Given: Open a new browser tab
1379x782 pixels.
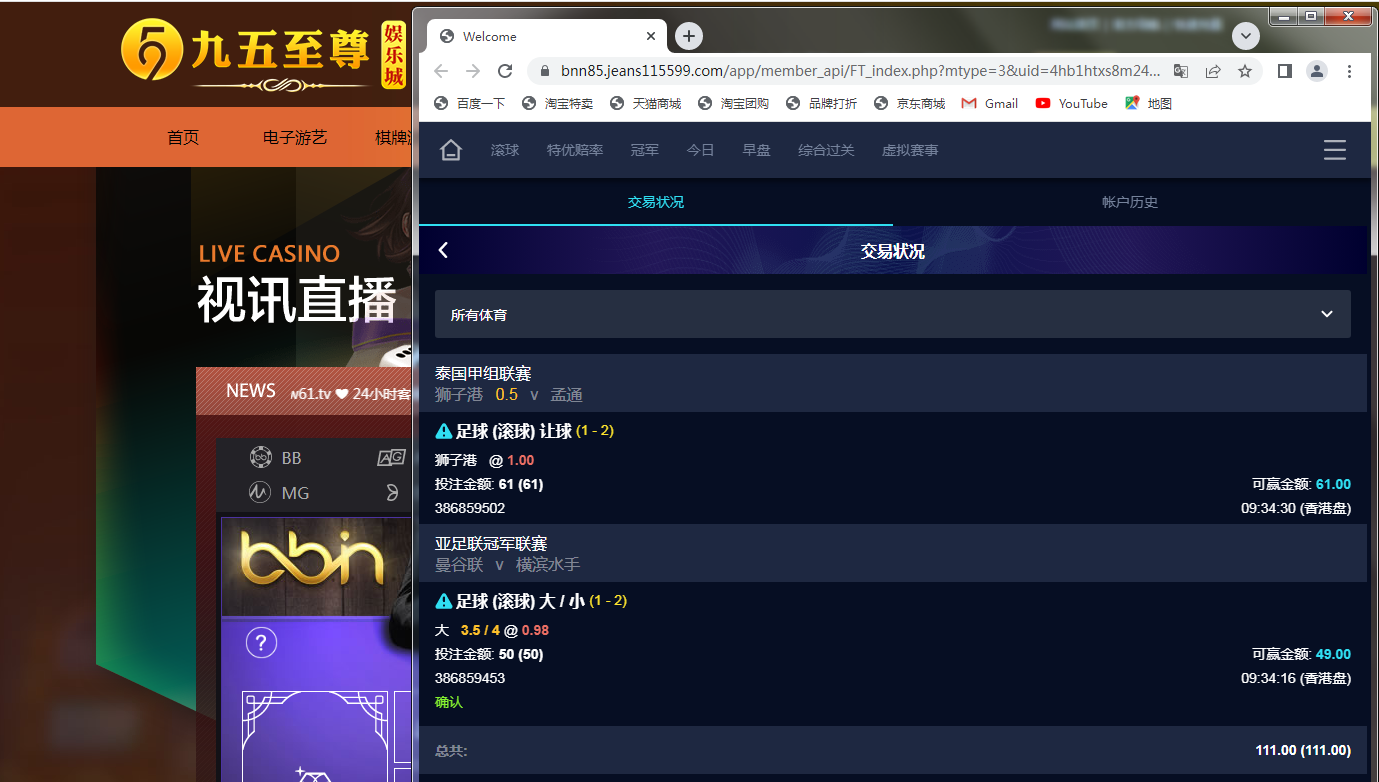Looking at the screenshot, I should click(x=688, y=36).
